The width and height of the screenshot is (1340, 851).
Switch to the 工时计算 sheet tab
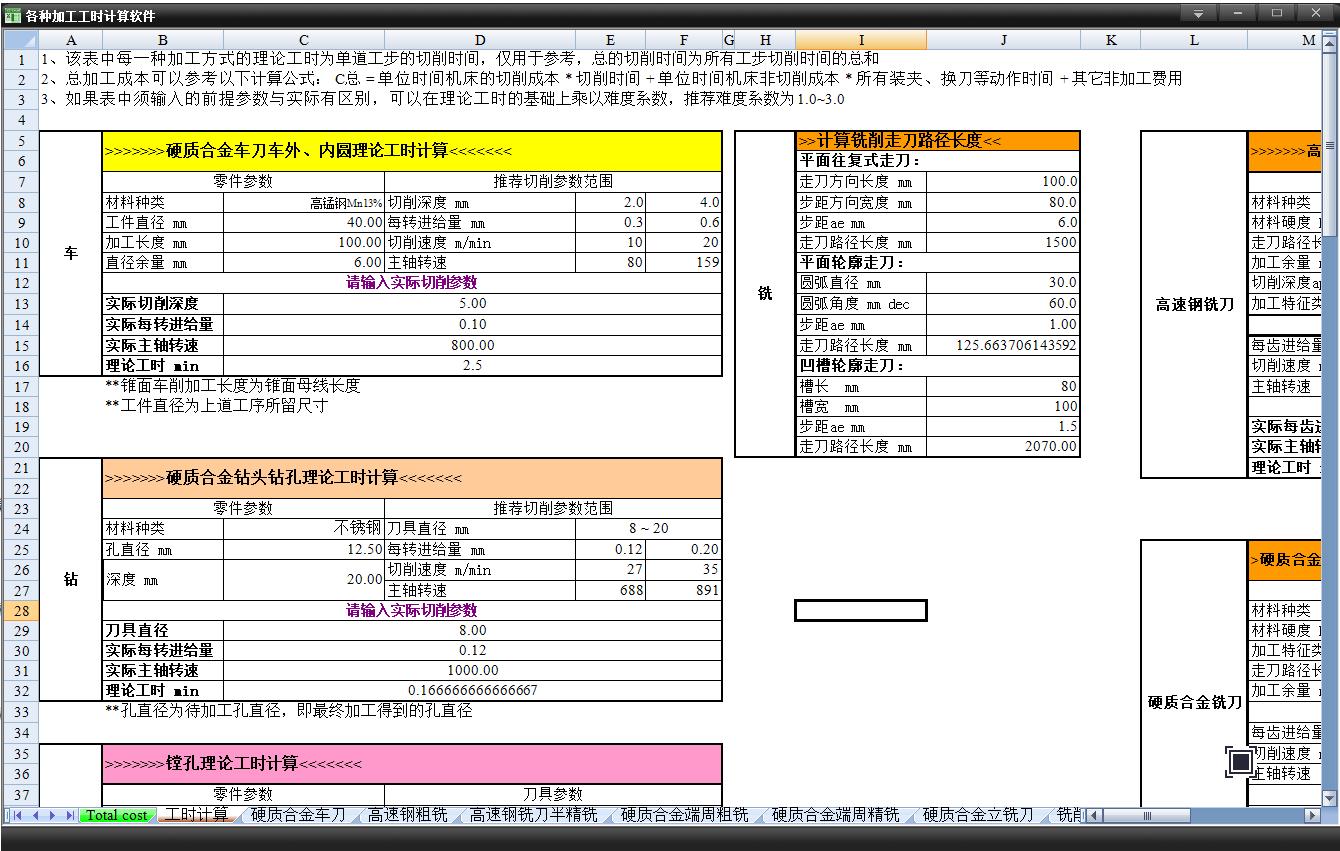coord(196,815)
